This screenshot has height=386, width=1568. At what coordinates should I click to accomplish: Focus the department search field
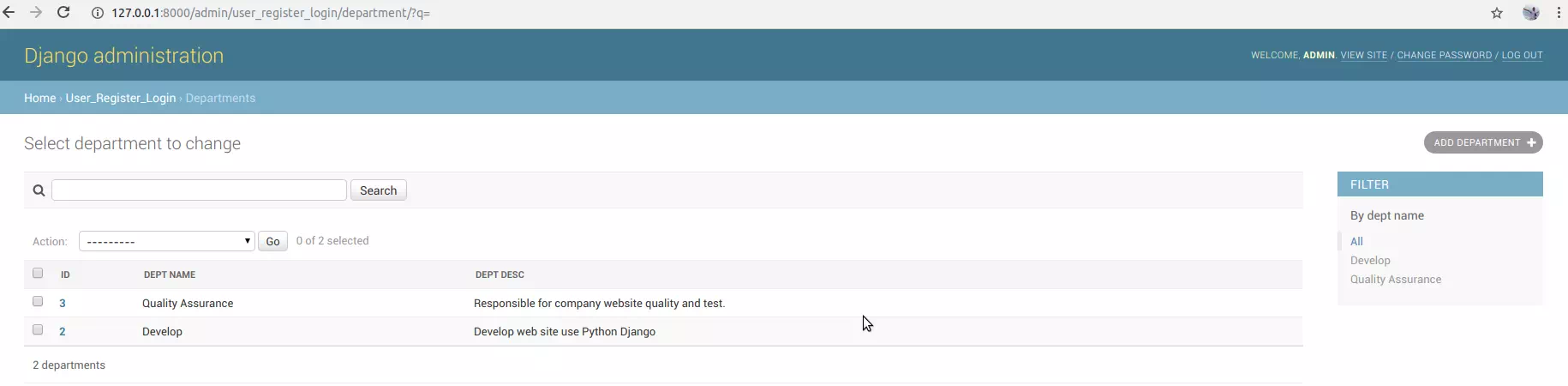199,190
